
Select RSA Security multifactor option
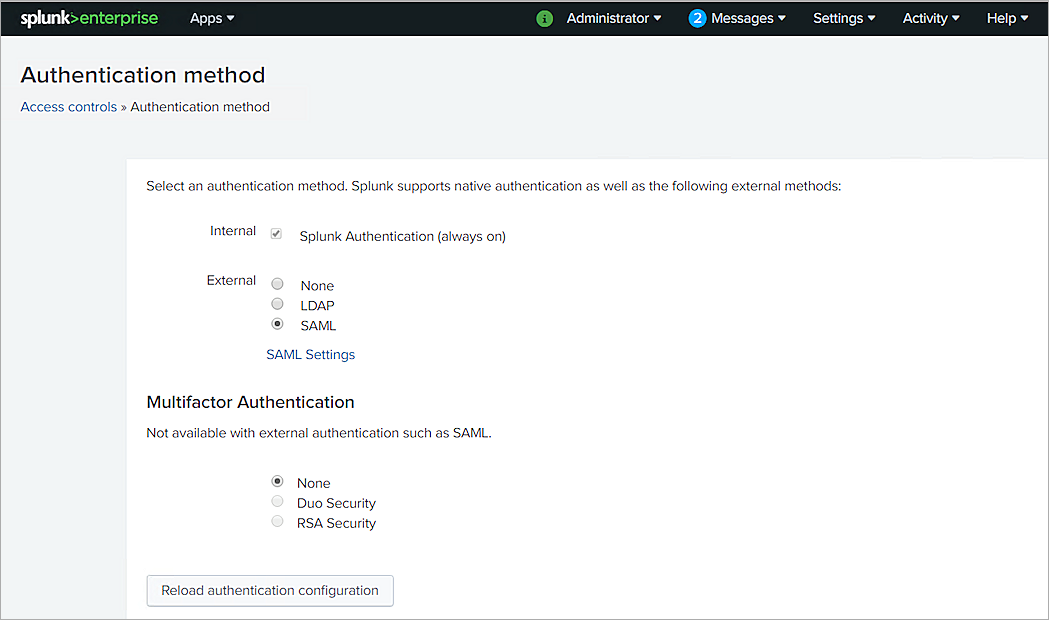[278, 521]
